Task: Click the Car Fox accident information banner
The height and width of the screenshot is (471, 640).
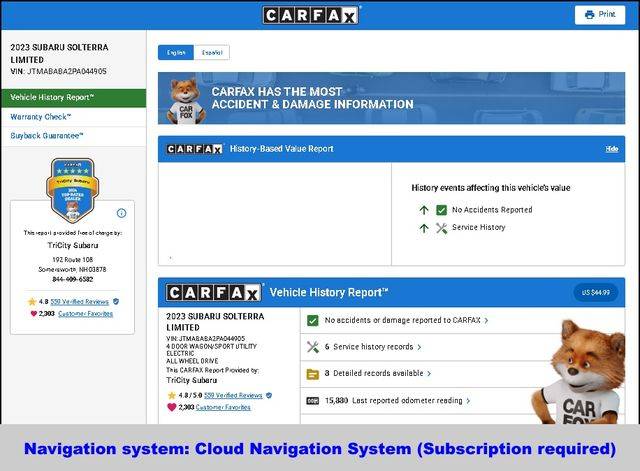Action: click(x=391, y=98)
